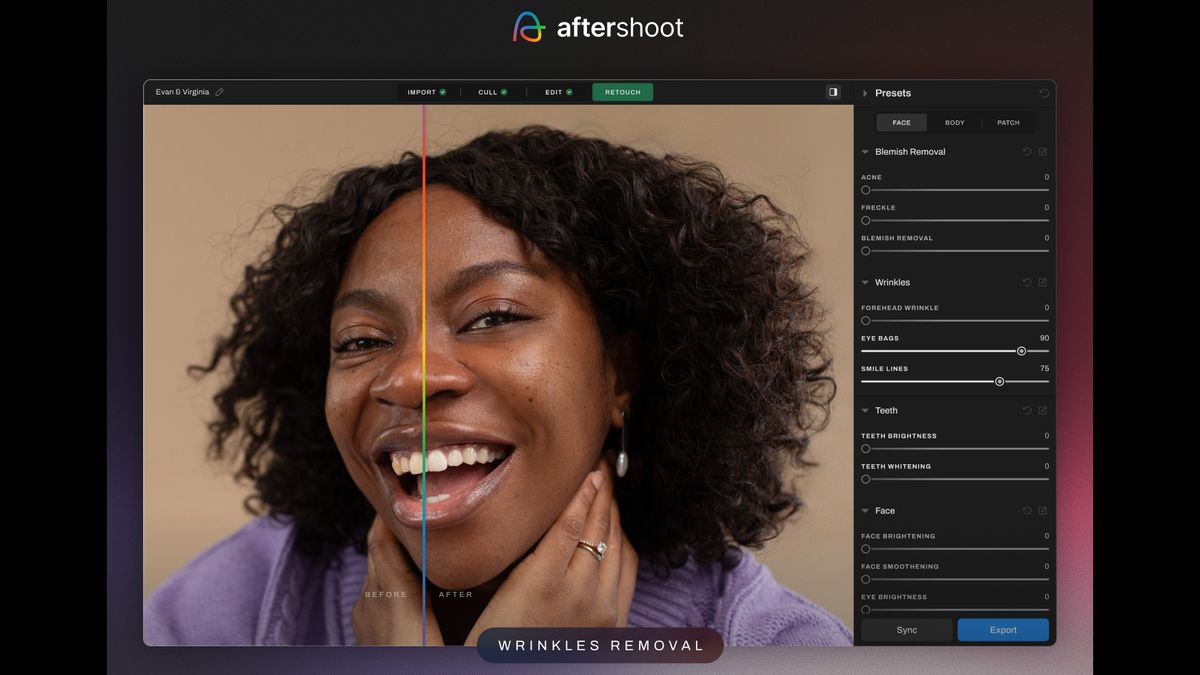This screenshot has width=1200, height=675.
Task: Expand the Presets panel chevron
Action: click(866, 93)
